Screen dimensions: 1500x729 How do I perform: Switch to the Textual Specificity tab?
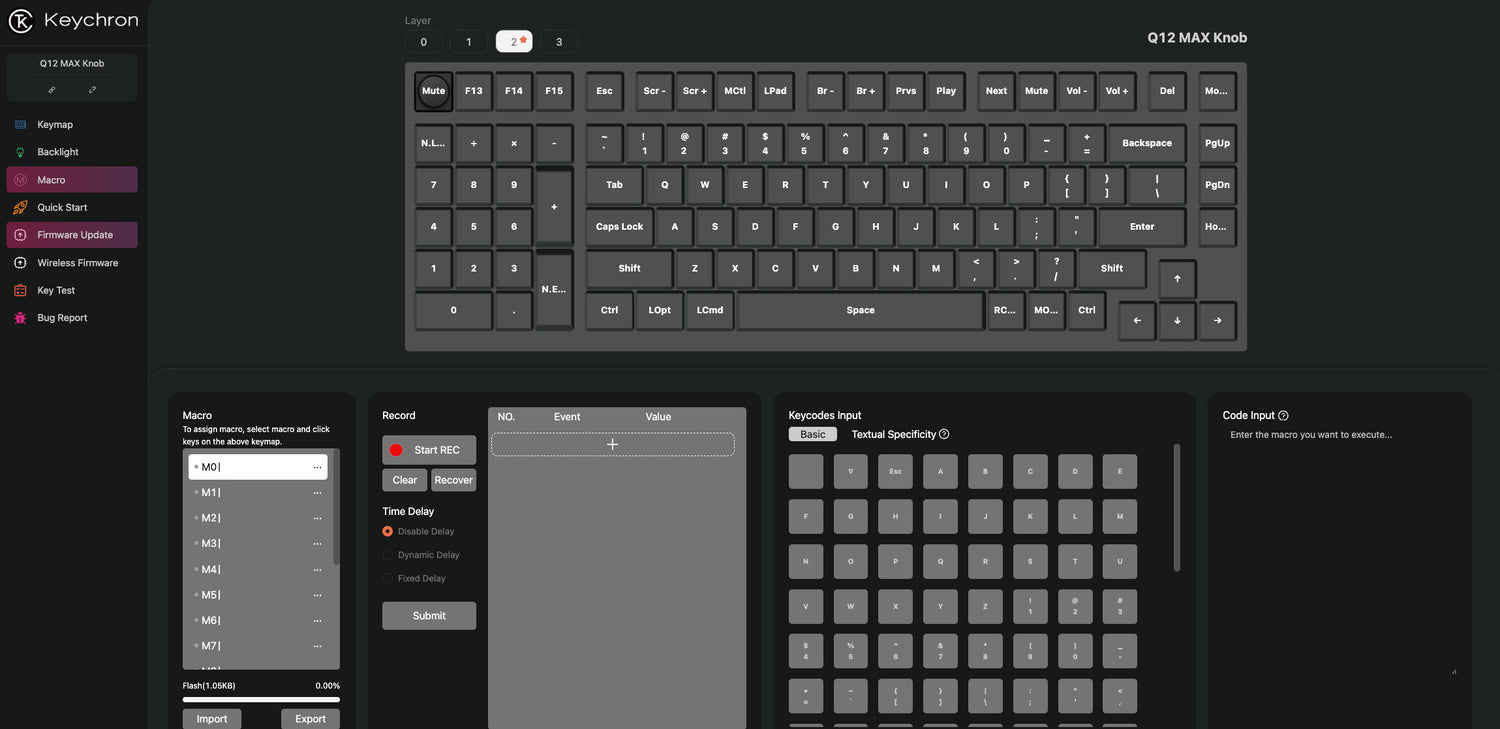coord(893,434)
